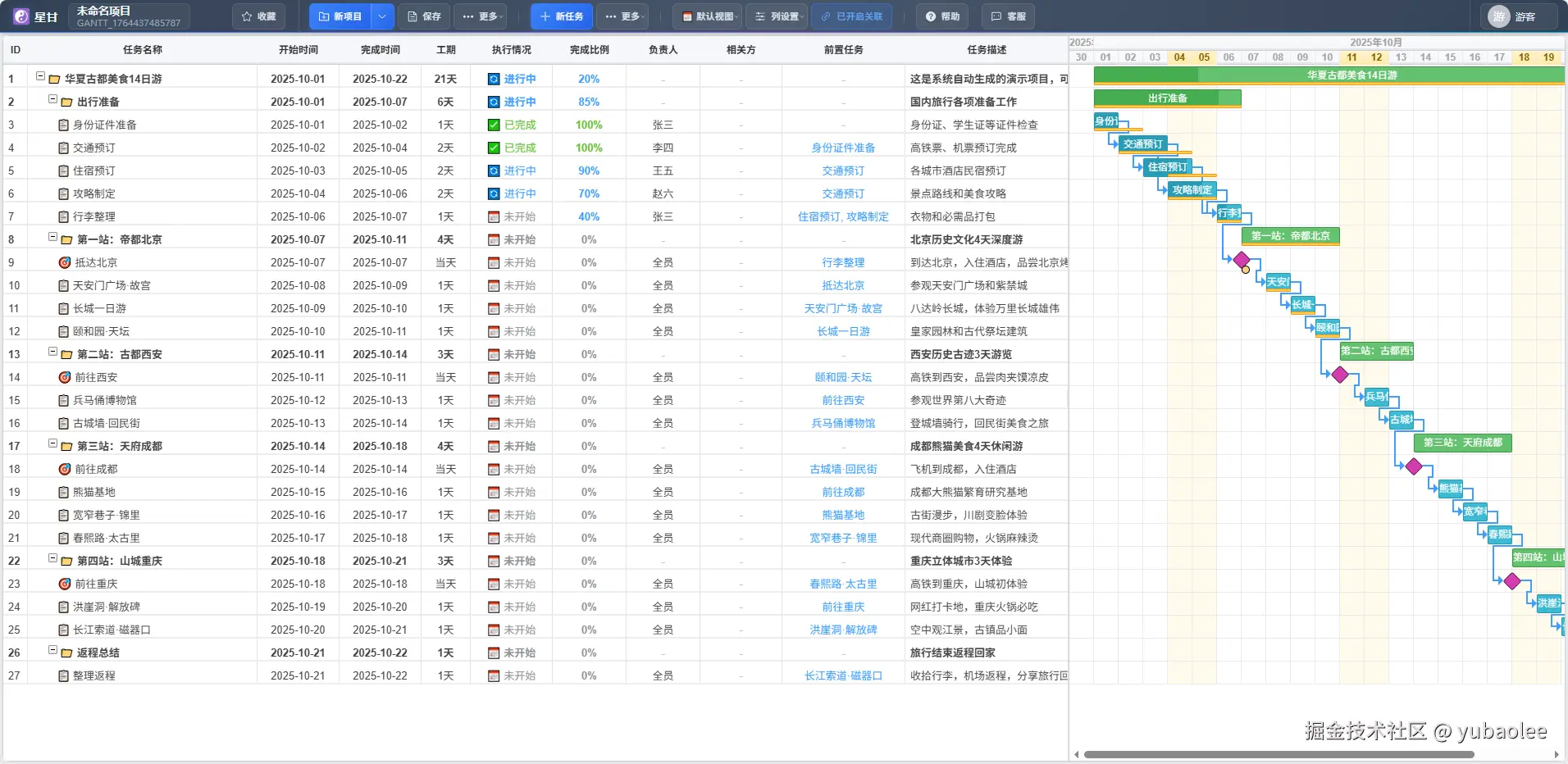1568x764 pixels.
Task: Click the 新任务 new task button
Action: pos(561,16)
